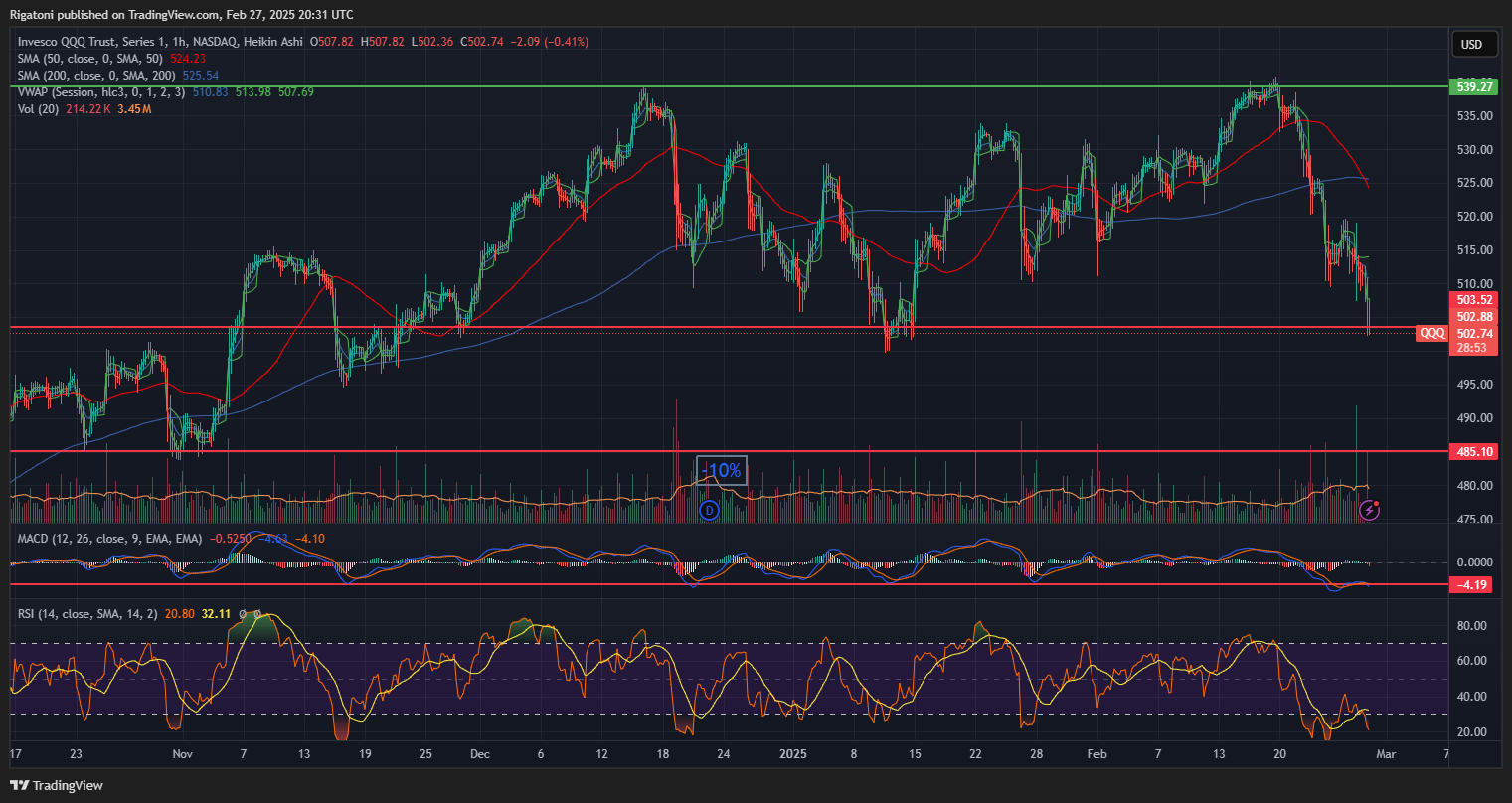Select the VWAP Session indicator legend
The width and height of the screenshot is (1512, 803).
coord(101,92)
